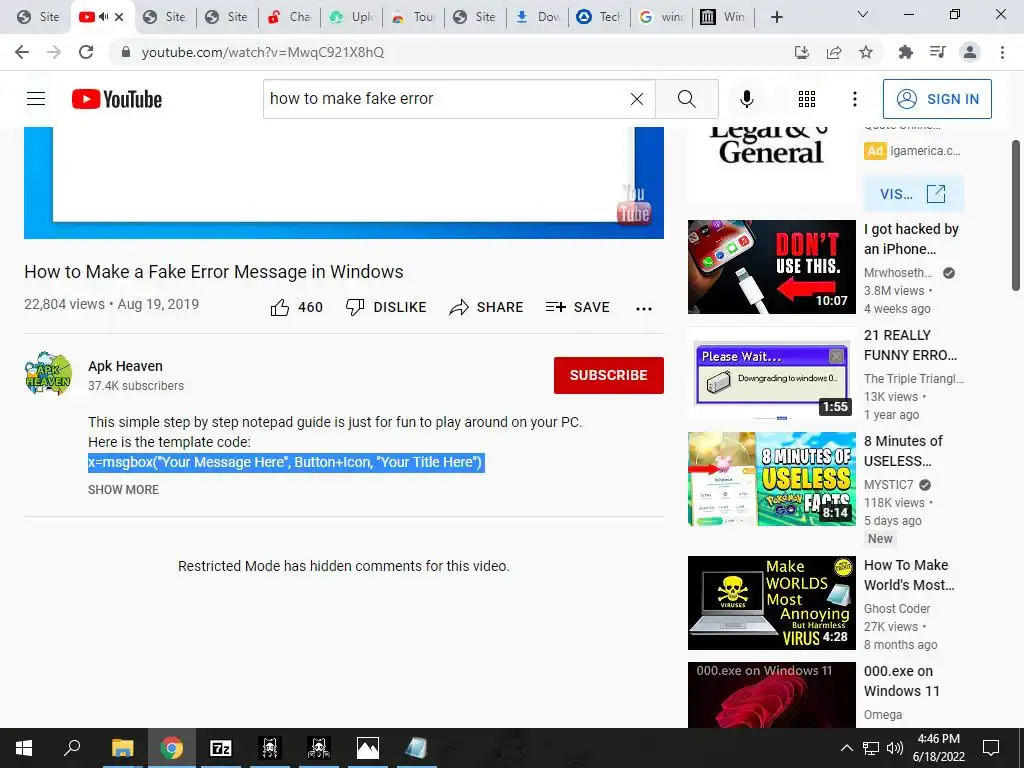
Task: Switch to the Win tab
Action: (x=724, y=17)
